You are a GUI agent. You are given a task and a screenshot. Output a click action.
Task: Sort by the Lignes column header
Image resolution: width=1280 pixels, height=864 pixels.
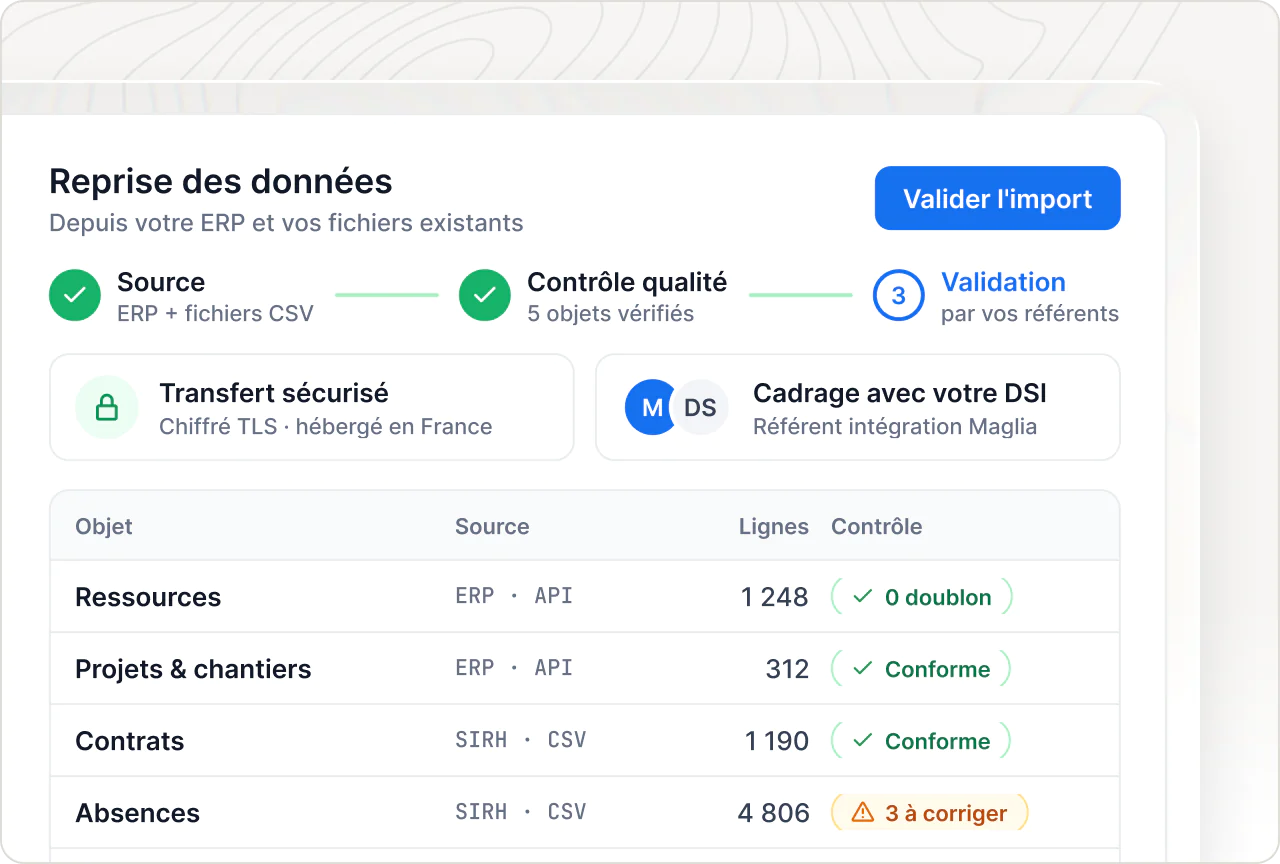(x=774, y=526)
